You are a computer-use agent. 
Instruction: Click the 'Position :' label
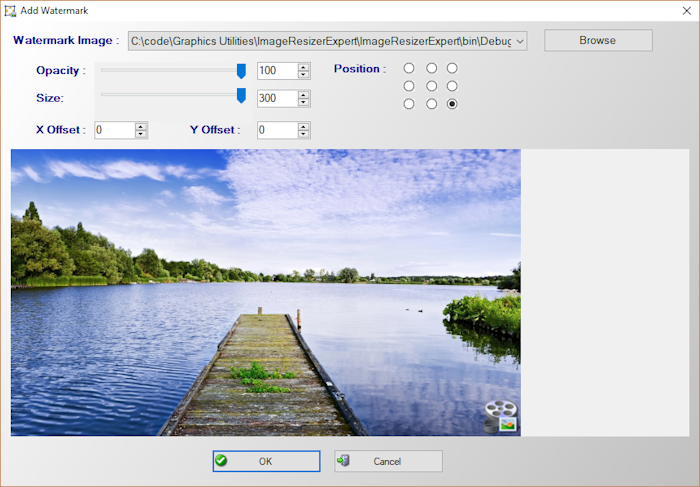(360, 69)
